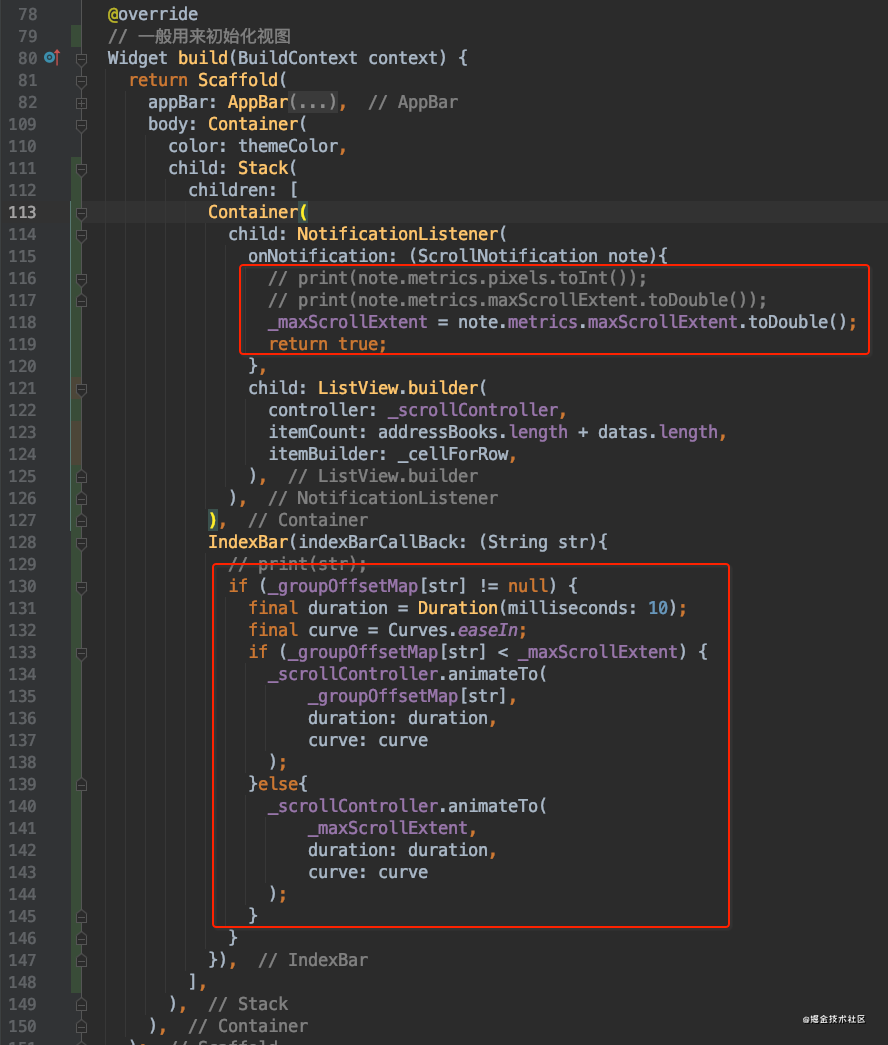Click '_cellForRow' on the itemBuilder line
This screenshot has height=1045, width=888.
tap(453, 454)
